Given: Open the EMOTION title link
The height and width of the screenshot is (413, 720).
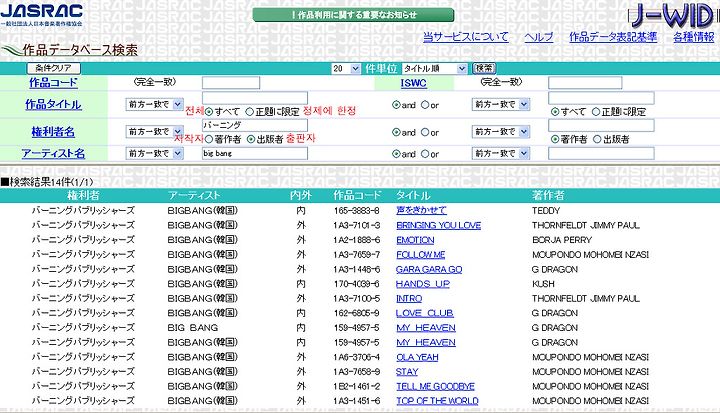Looking at the screenshot, I should [x=415, y=240].
